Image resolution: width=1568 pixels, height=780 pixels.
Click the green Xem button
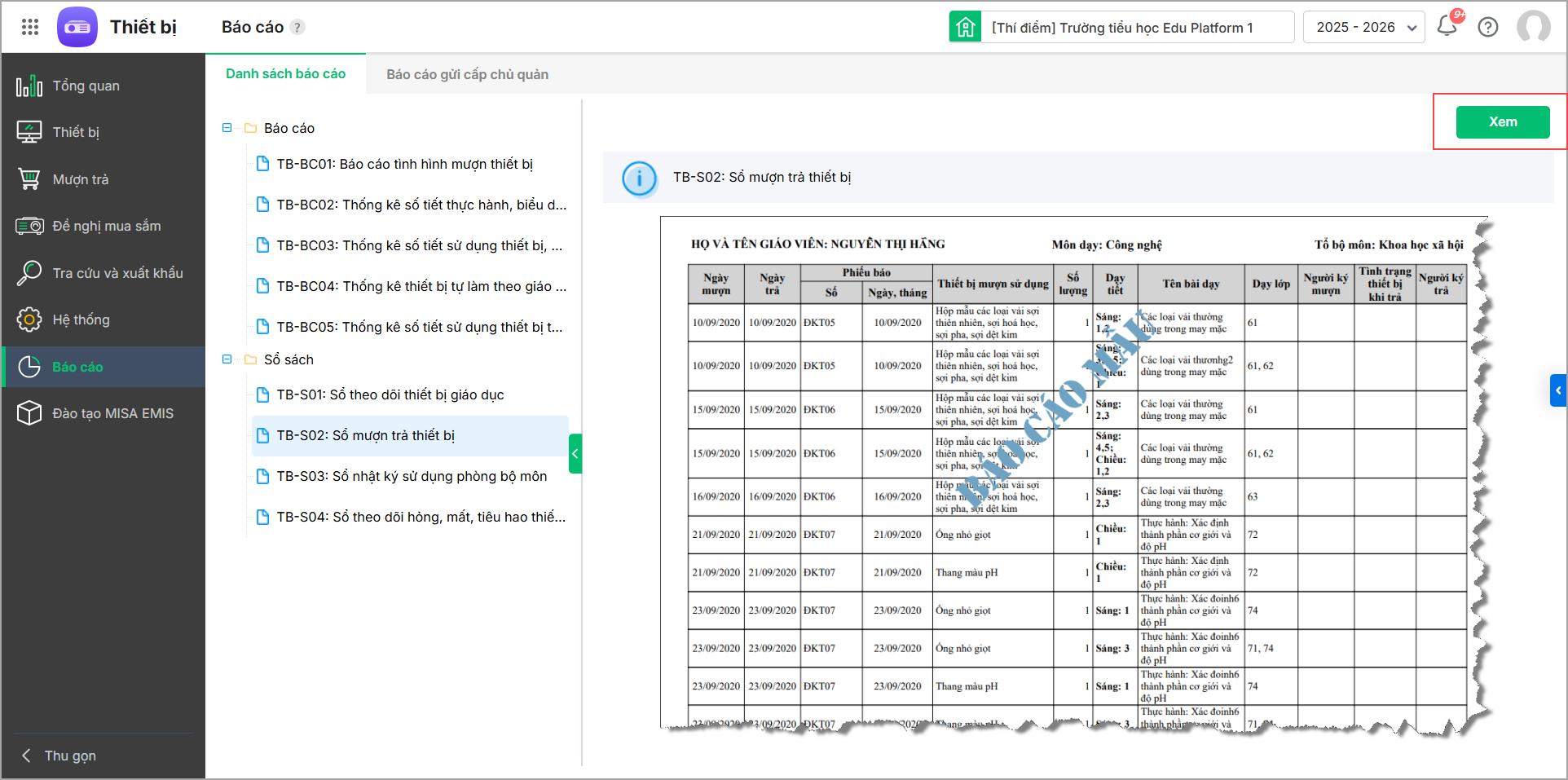point(1503,122)
